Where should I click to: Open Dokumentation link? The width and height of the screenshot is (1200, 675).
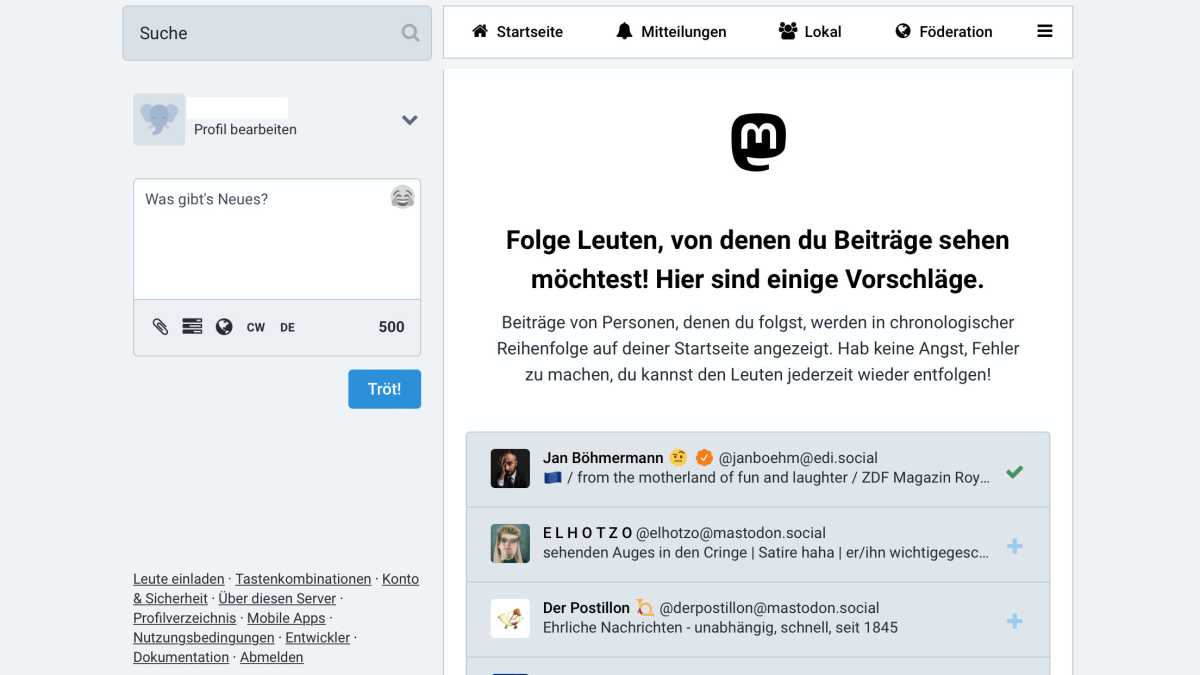click(181, 657)
